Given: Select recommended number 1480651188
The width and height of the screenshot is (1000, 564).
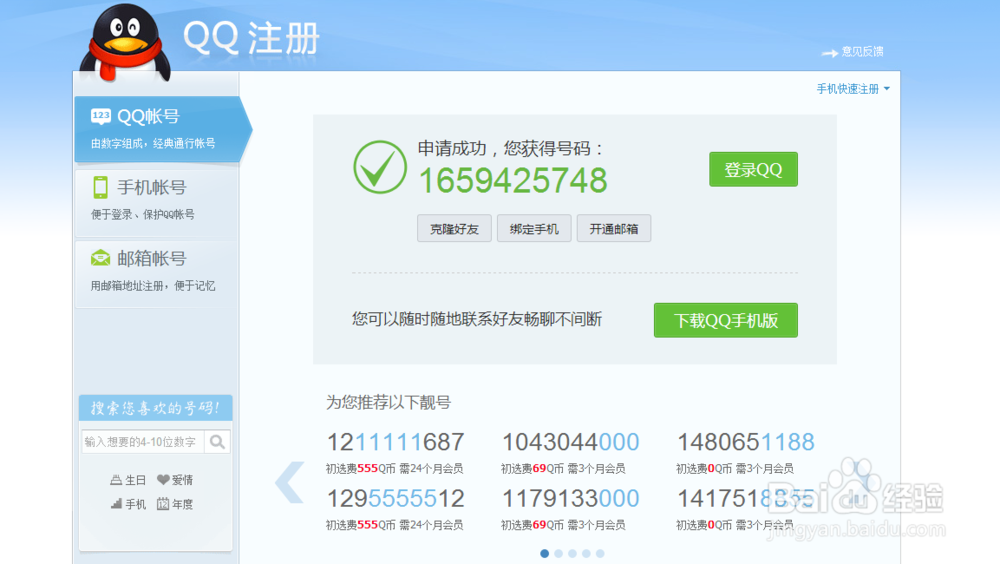Looking at the screenshot, I should tap(746, 442).
